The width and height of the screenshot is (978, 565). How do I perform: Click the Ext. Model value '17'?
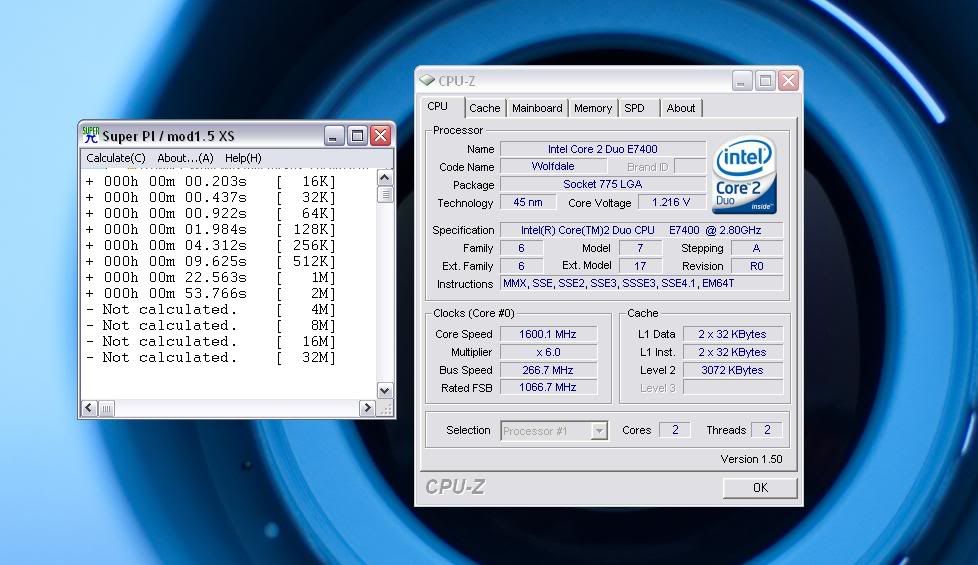pyautogui.click(x=640, y=266)
